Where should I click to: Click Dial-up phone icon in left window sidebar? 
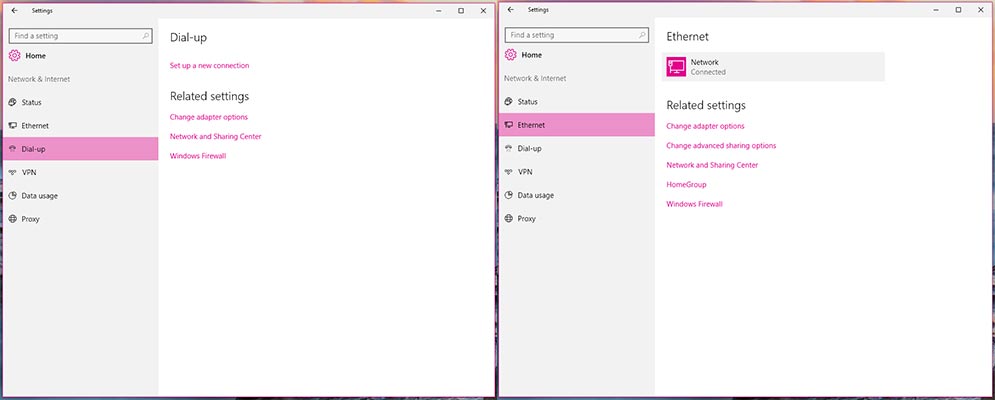click(x=12, y=149)
